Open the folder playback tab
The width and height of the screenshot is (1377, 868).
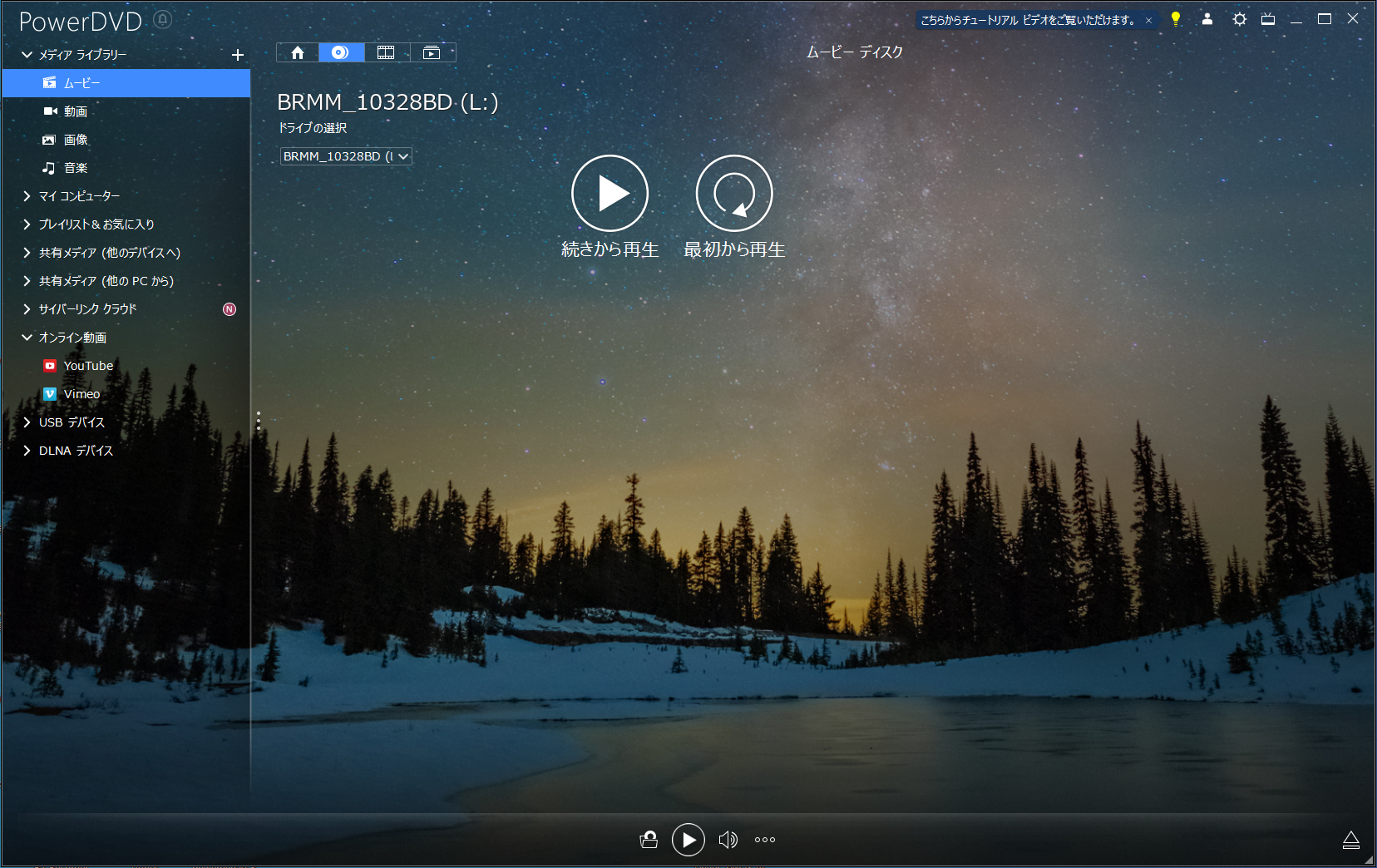click(432, 52)
